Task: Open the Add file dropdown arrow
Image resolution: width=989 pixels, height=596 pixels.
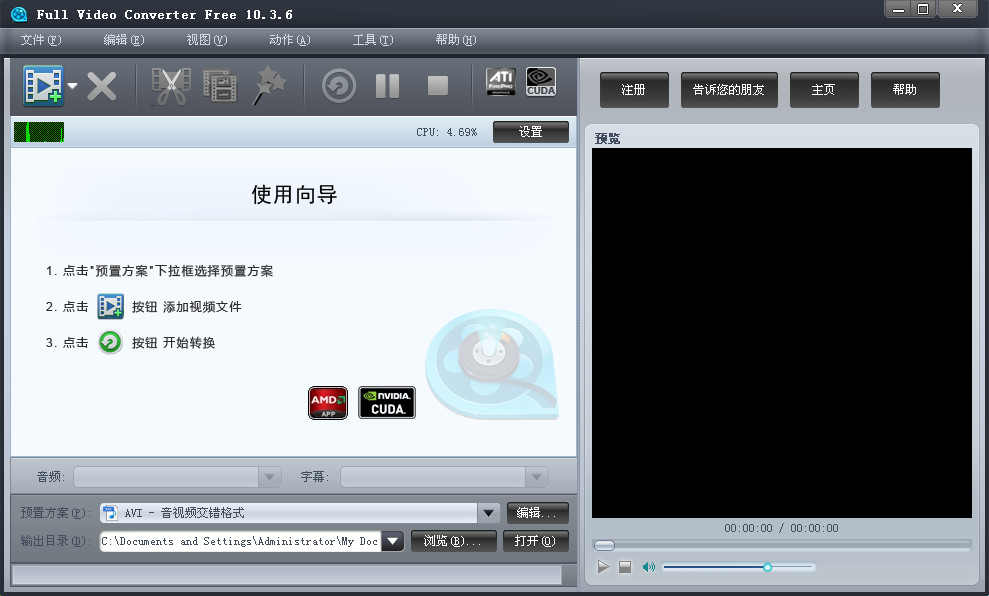Action: [x=73, y=86]
